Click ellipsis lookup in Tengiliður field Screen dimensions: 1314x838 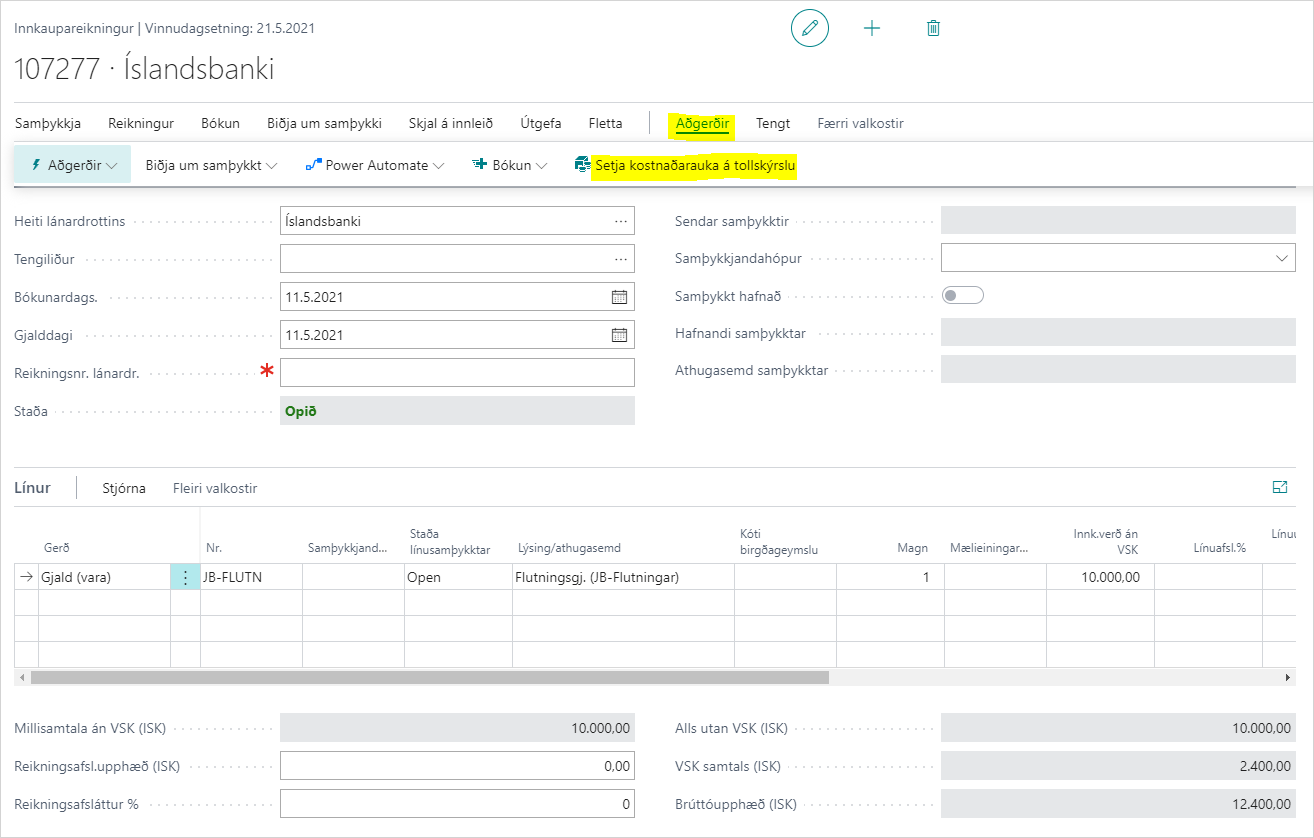click(621, 259)
